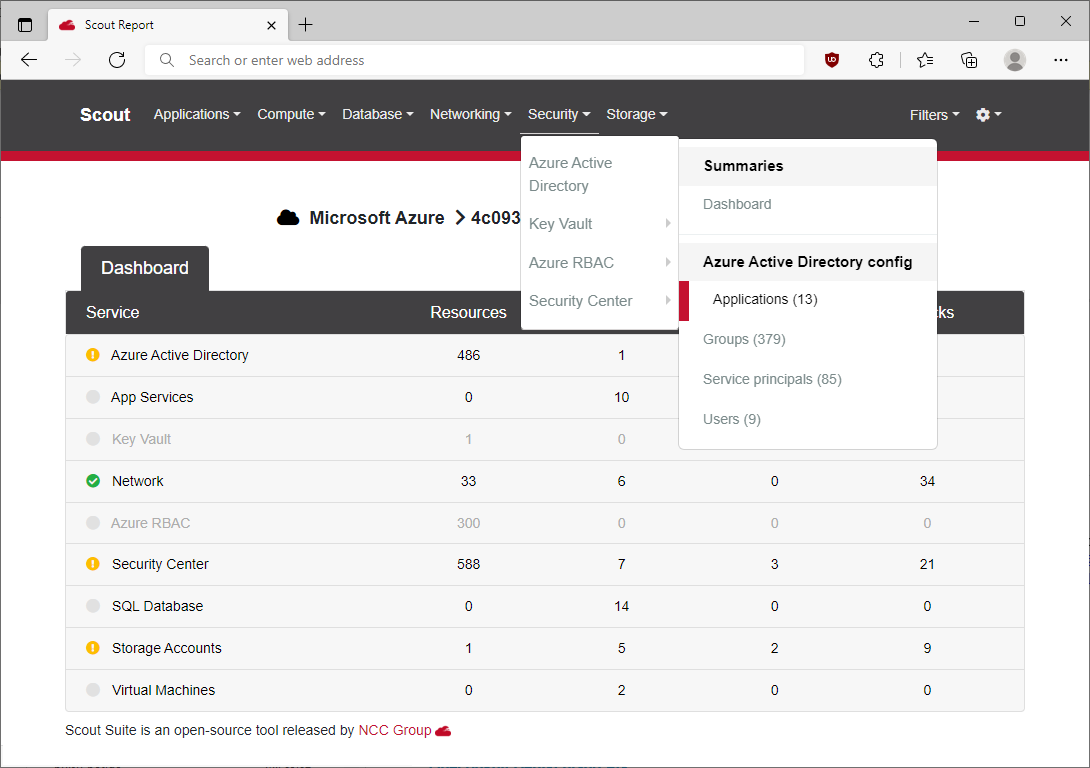Click the grey status dot beside Virtual Machines
This screenshot has height=768, width=1090.
pos(92,689)
